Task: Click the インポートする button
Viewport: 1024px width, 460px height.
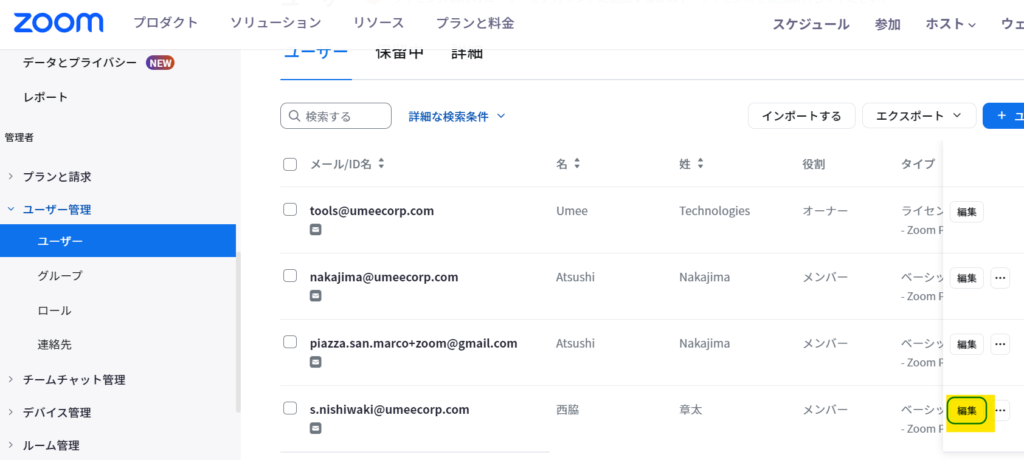Action: (x=801, y=116)
